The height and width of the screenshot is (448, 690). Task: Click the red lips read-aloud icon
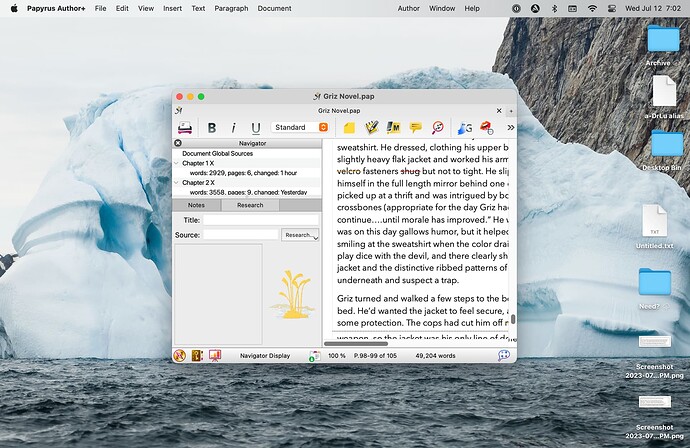(x=486, y=128)
